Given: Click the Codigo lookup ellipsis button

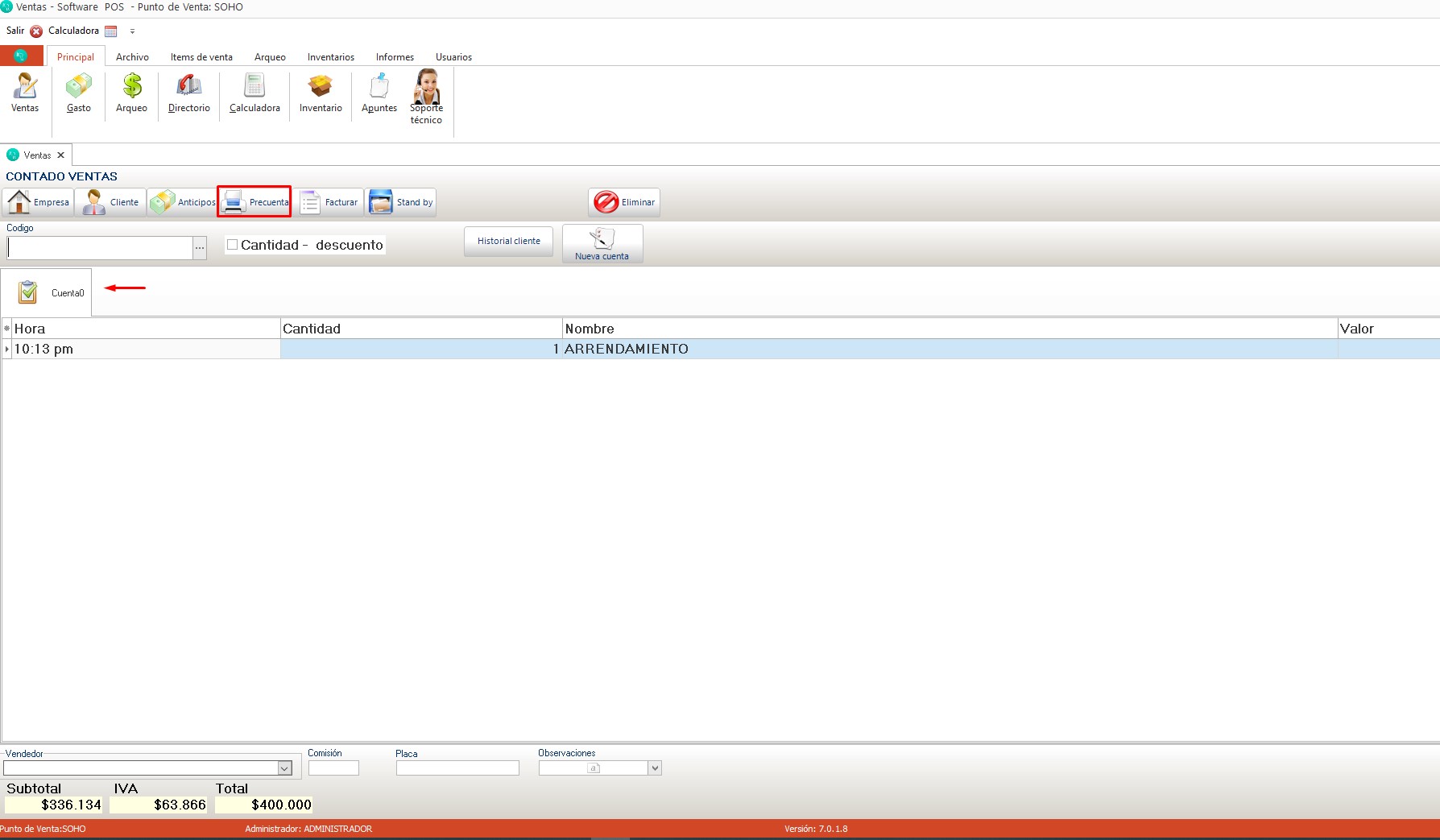Looking at the screenshot, I should tap(200, 248).
